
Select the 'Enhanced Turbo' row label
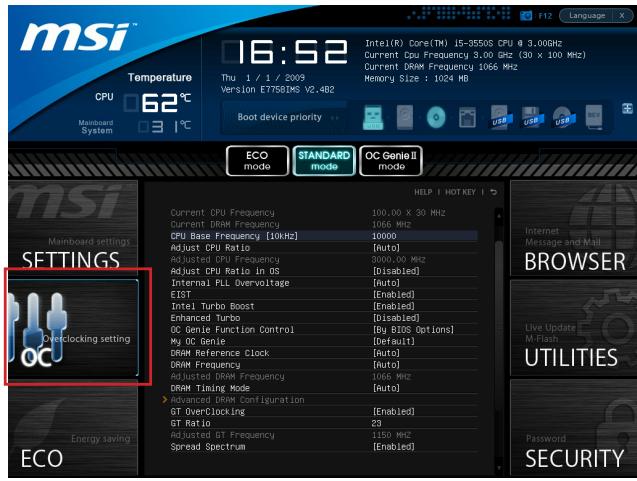coord(205,318)
